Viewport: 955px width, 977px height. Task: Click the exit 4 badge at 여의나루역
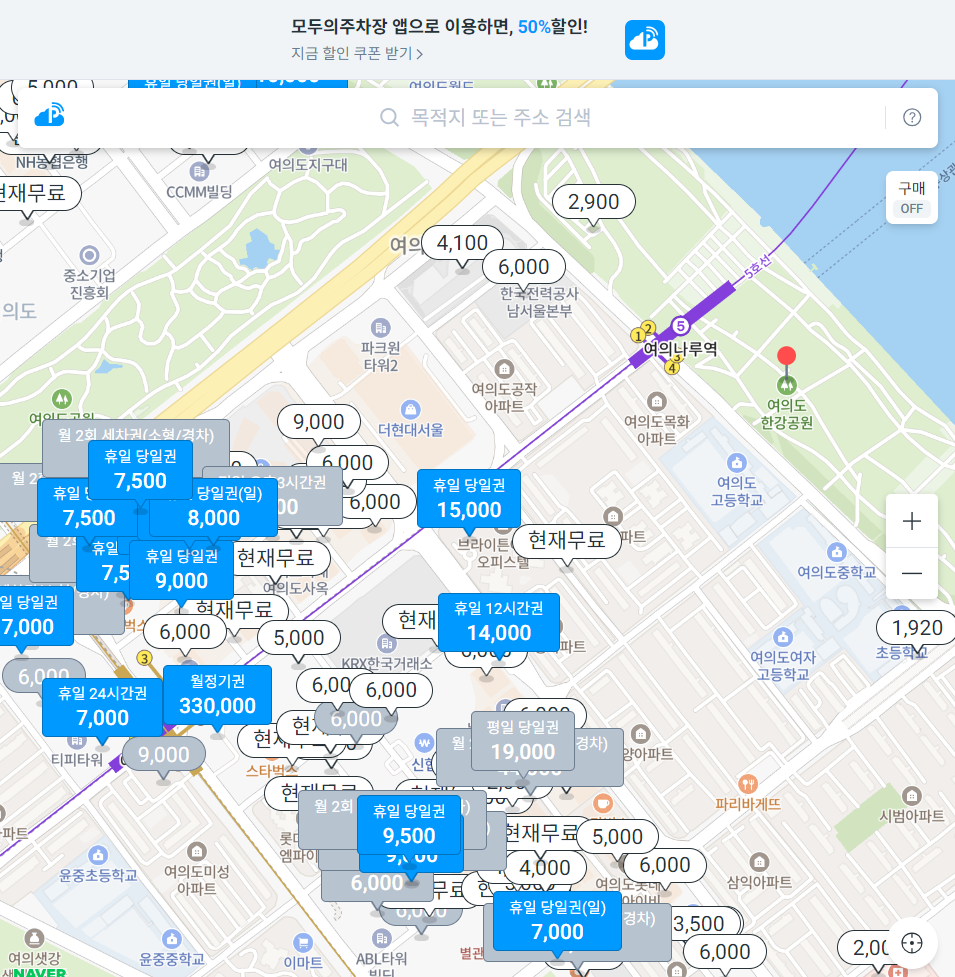coord(672,368)
